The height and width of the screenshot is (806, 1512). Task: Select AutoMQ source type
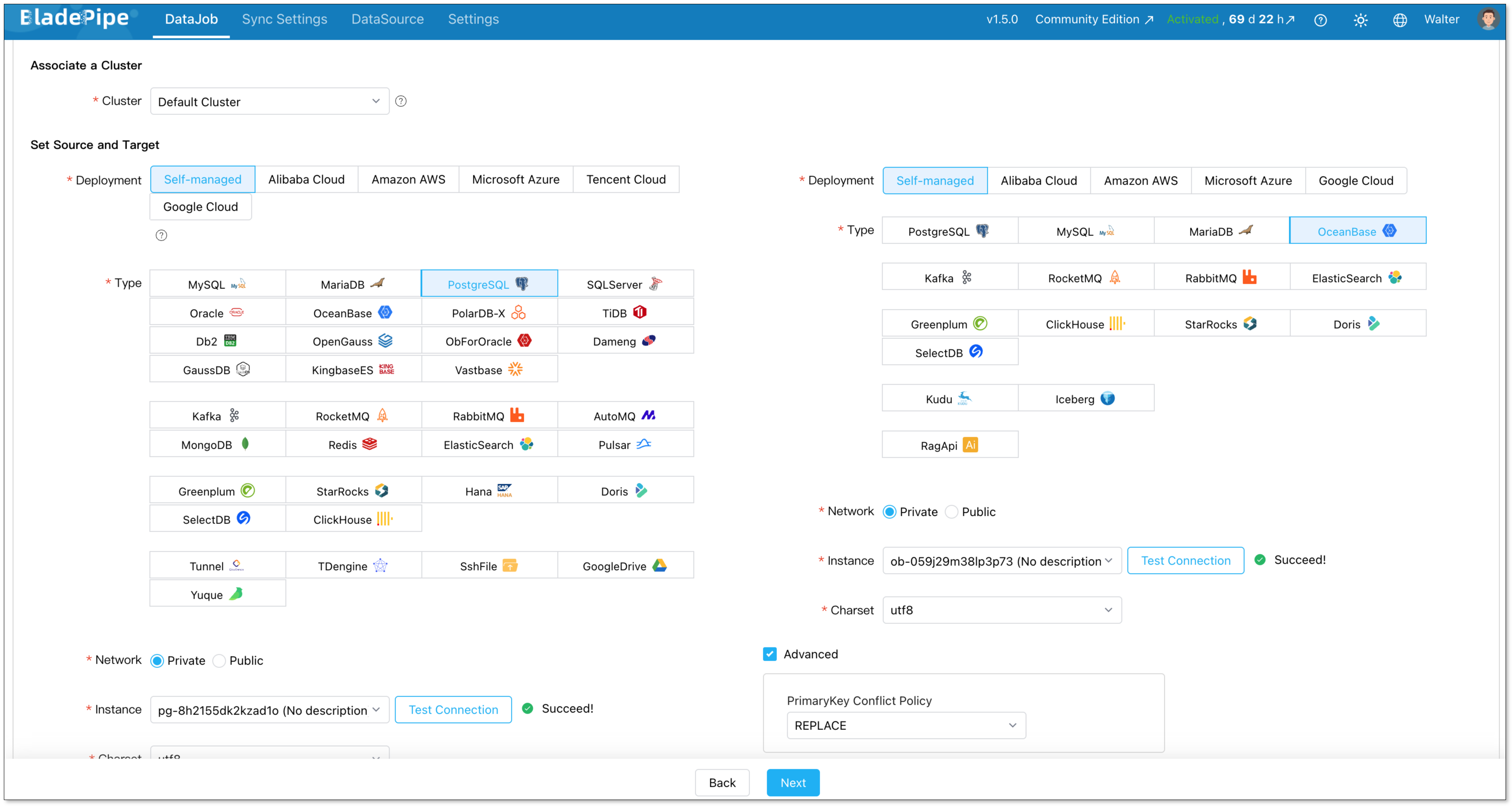pos(625,415)
